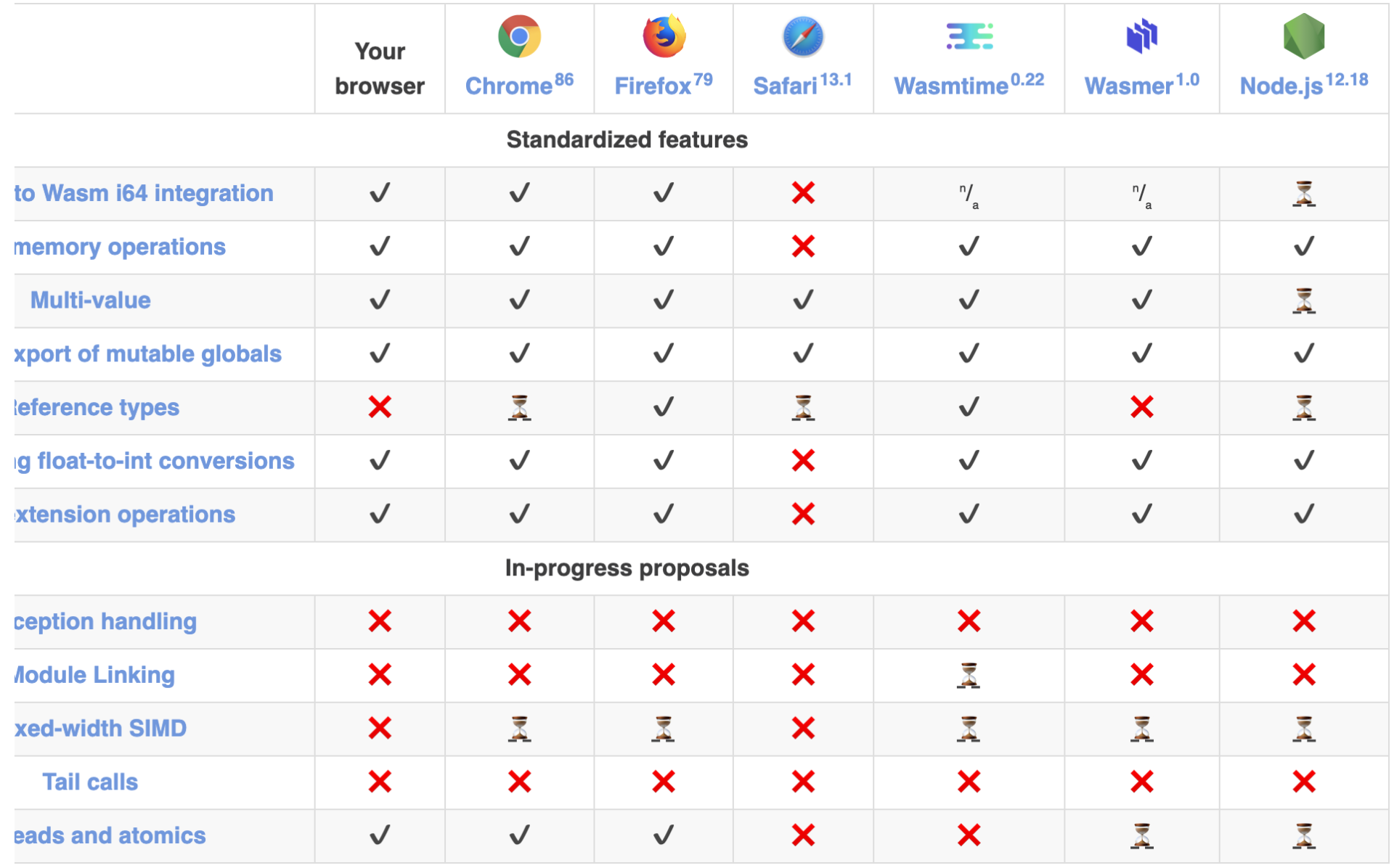
Task: Open the Wasmtime 0.22 header link
Action: click(969, 85)
